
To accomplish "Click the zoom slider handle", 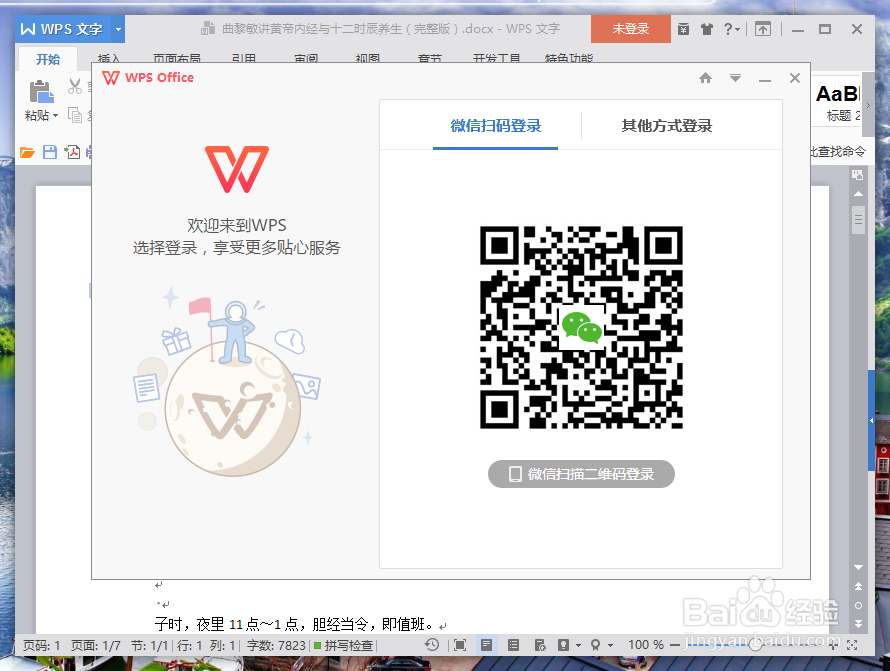I will pyautogui.click(x=754, y=645).
